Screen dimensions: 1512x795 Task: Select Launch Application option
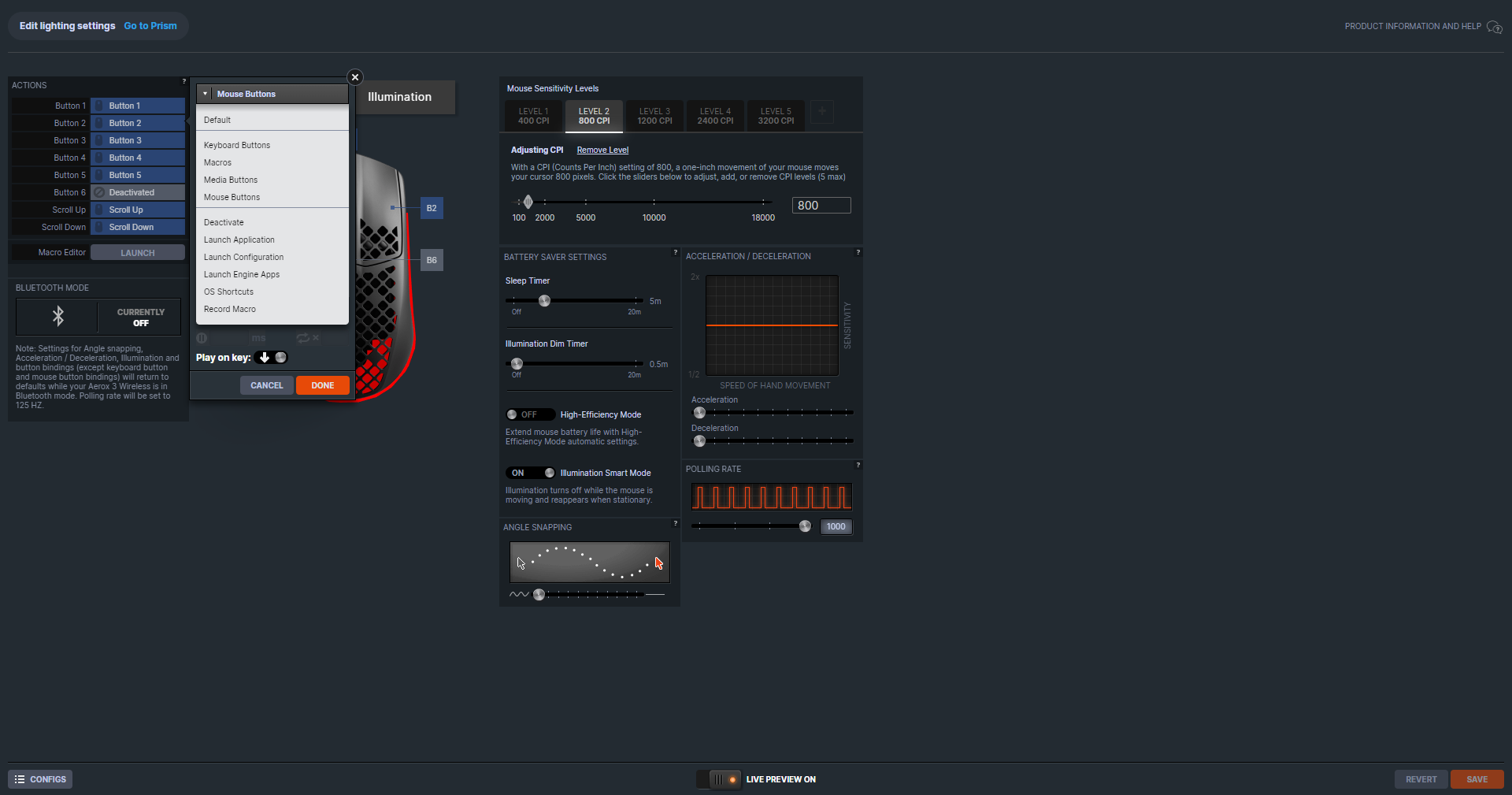(x=272, y=240)
